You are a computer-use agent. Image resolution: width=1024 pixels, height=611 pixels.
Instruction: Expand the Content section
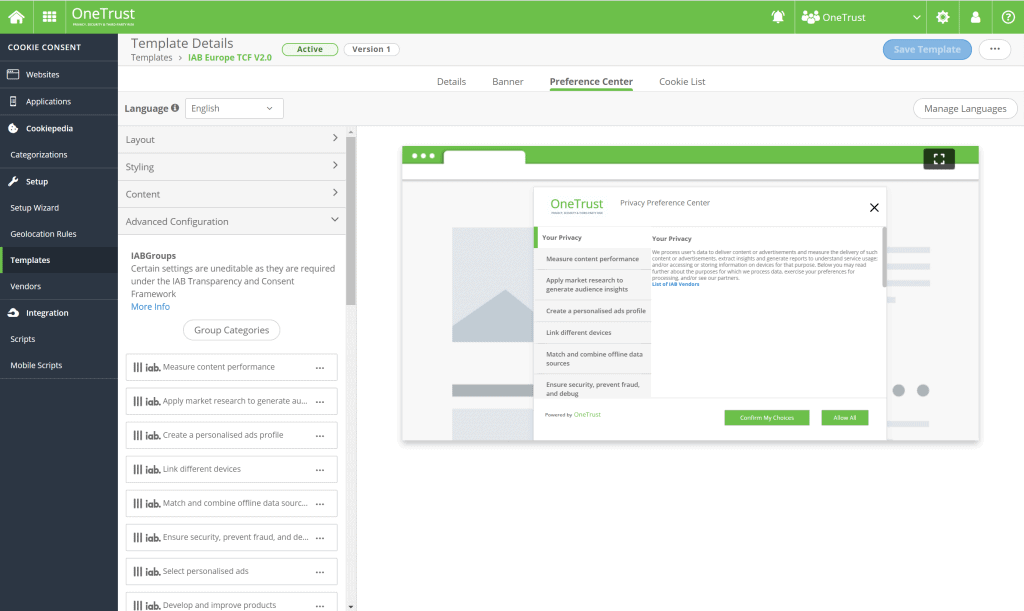(232, 194)
